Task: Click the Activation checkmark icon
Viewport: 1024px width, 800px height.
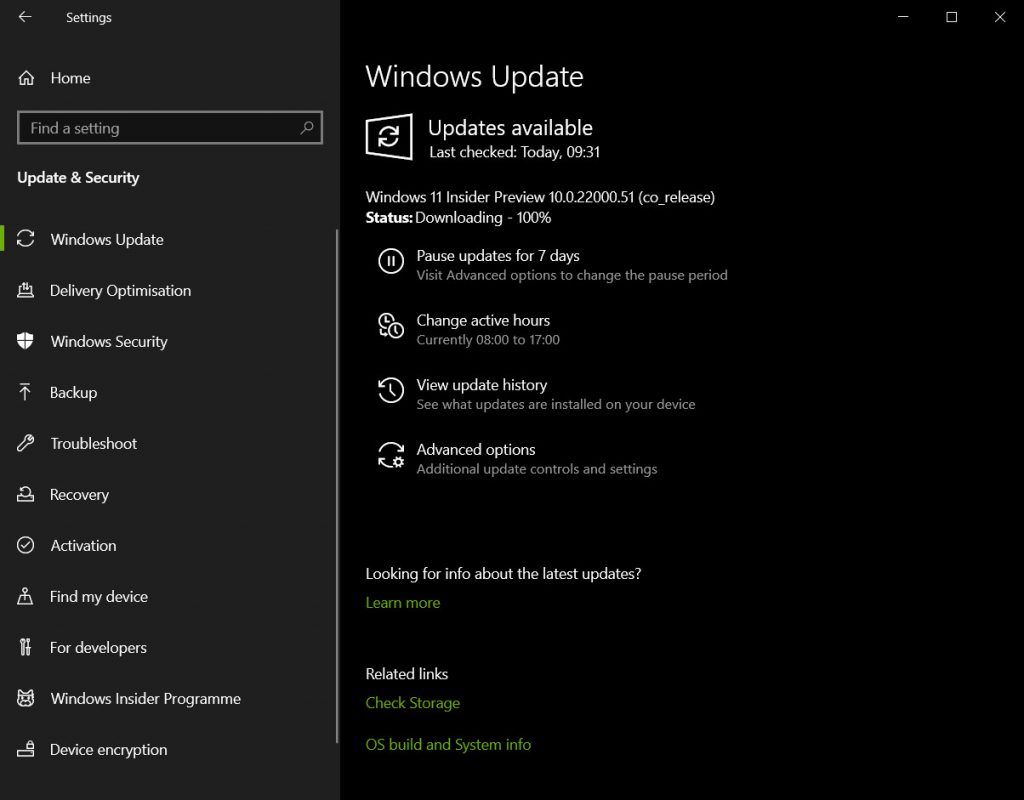Action: 25,545
